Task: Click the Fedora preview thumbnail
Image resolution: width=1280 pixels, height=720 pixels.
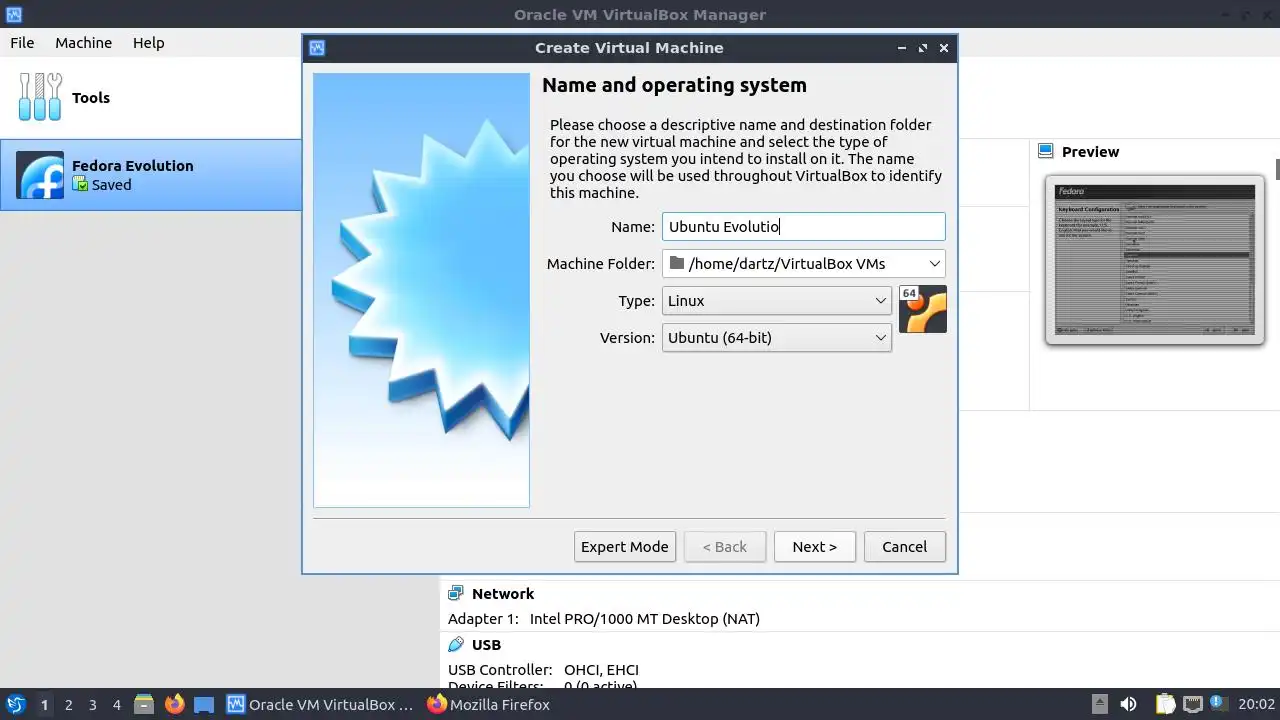Action: click(1155, 261)
